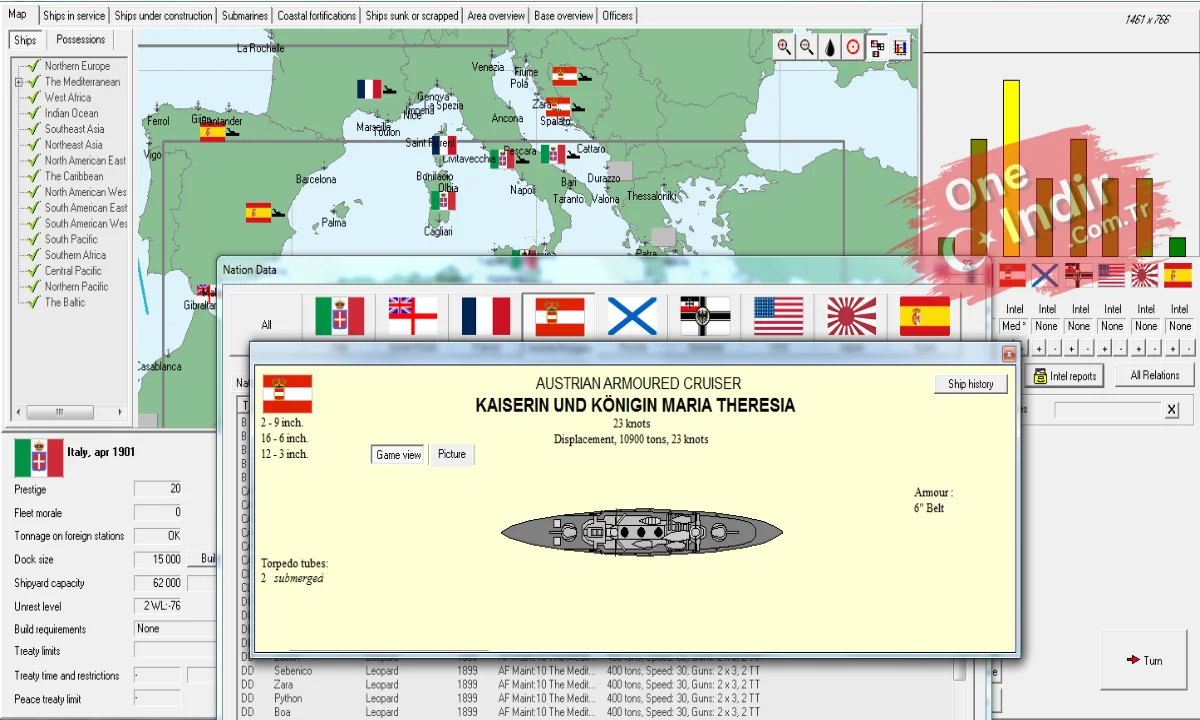Image resolution: width=1200 pixels, height=720 pixels.
Task: Select the Italy flag in Nation Data
Action: tap(340, 316)
